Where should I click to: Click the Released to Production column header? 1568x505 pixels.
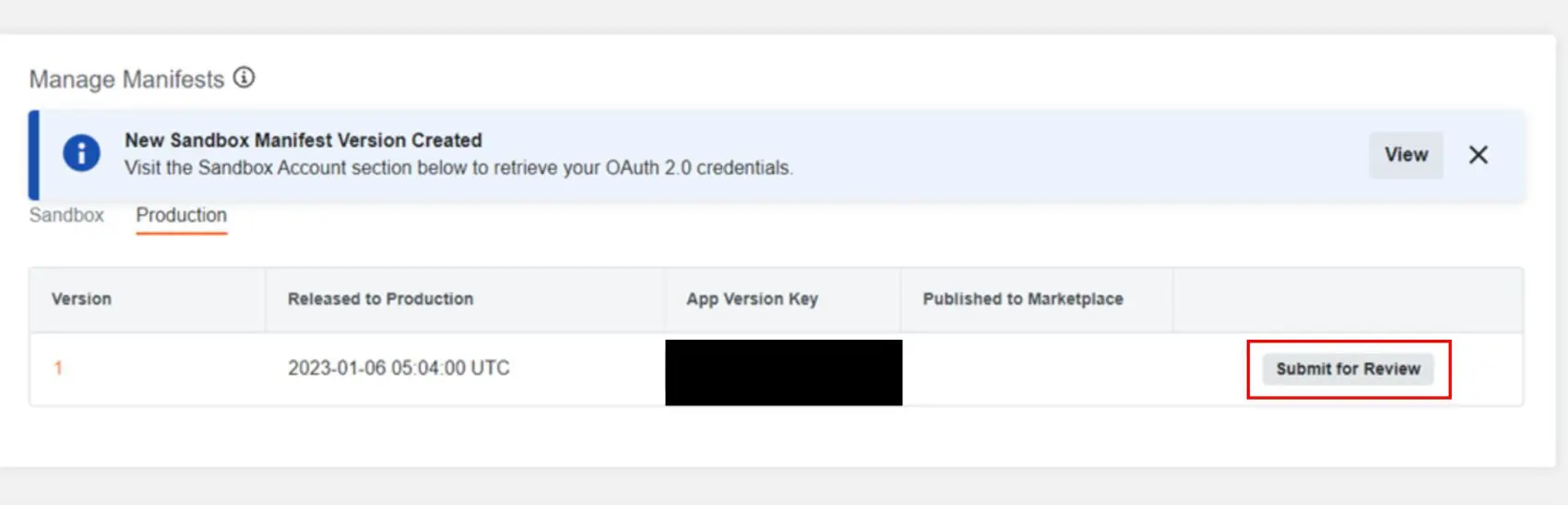(380, 299)
